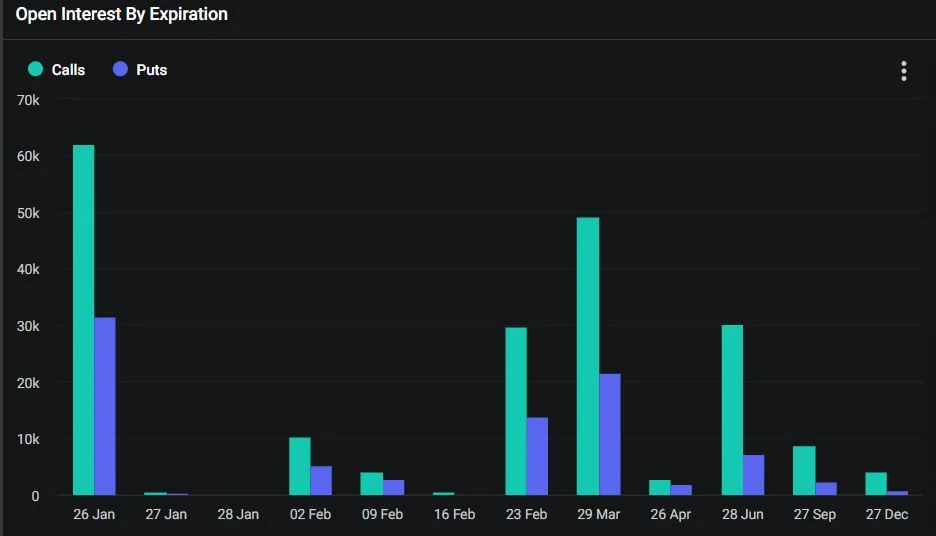Click the 09 Feb axis label
This screenshot has width=936, height=536.
click(382, 515)
